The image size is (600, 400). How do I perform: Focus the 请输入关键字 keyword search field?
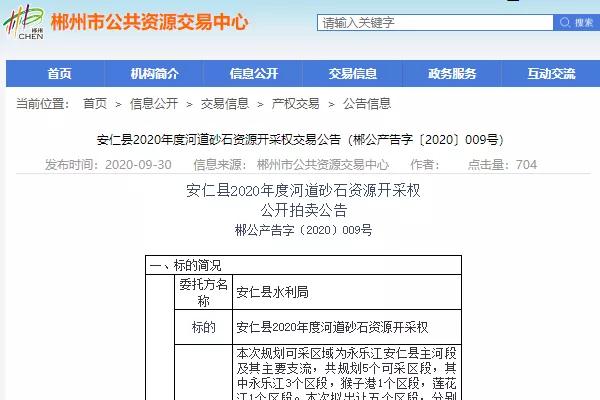435,23
